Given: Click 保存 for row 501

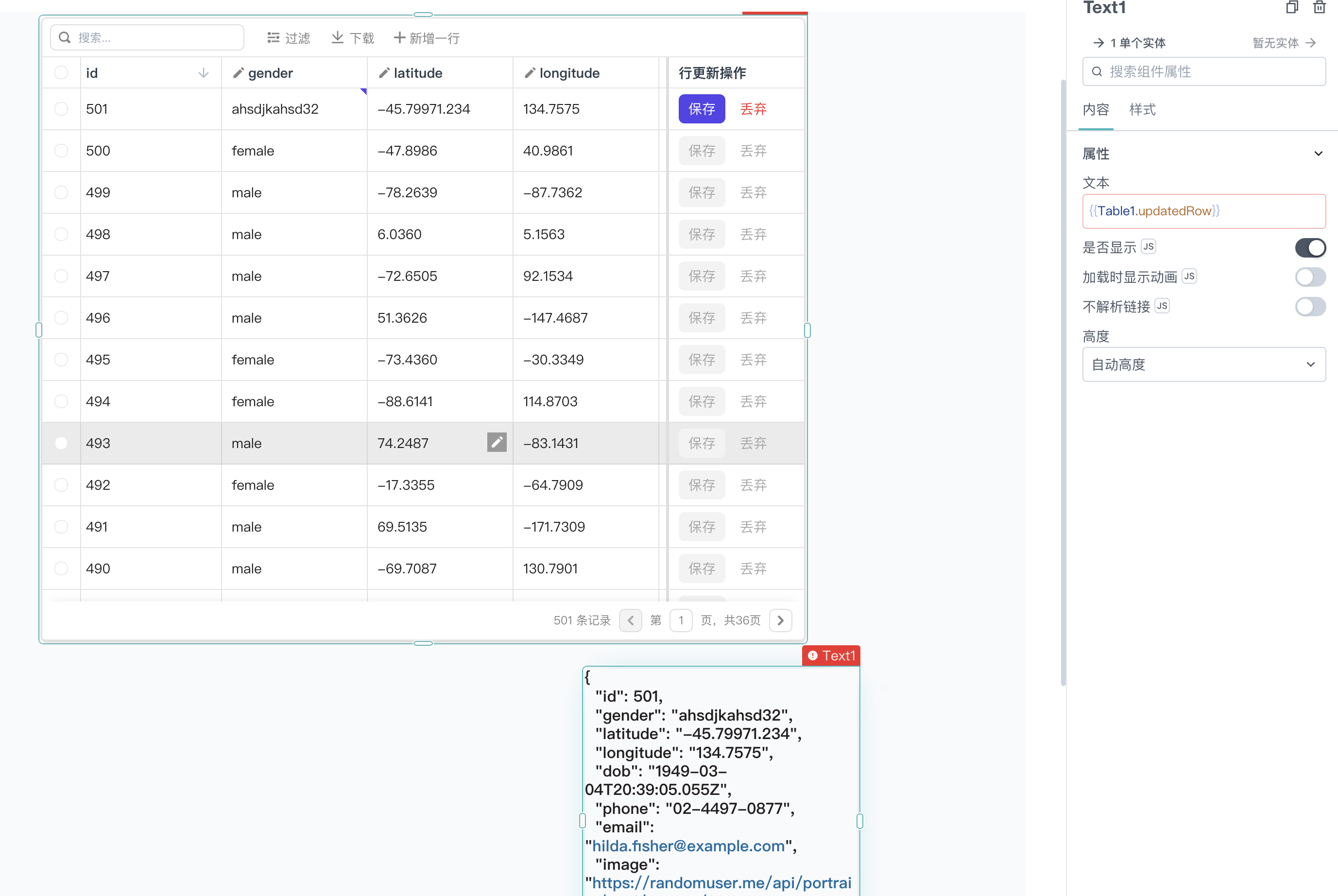Looking at the screenshot, I should pyautogui.click(x=702, y=108).
